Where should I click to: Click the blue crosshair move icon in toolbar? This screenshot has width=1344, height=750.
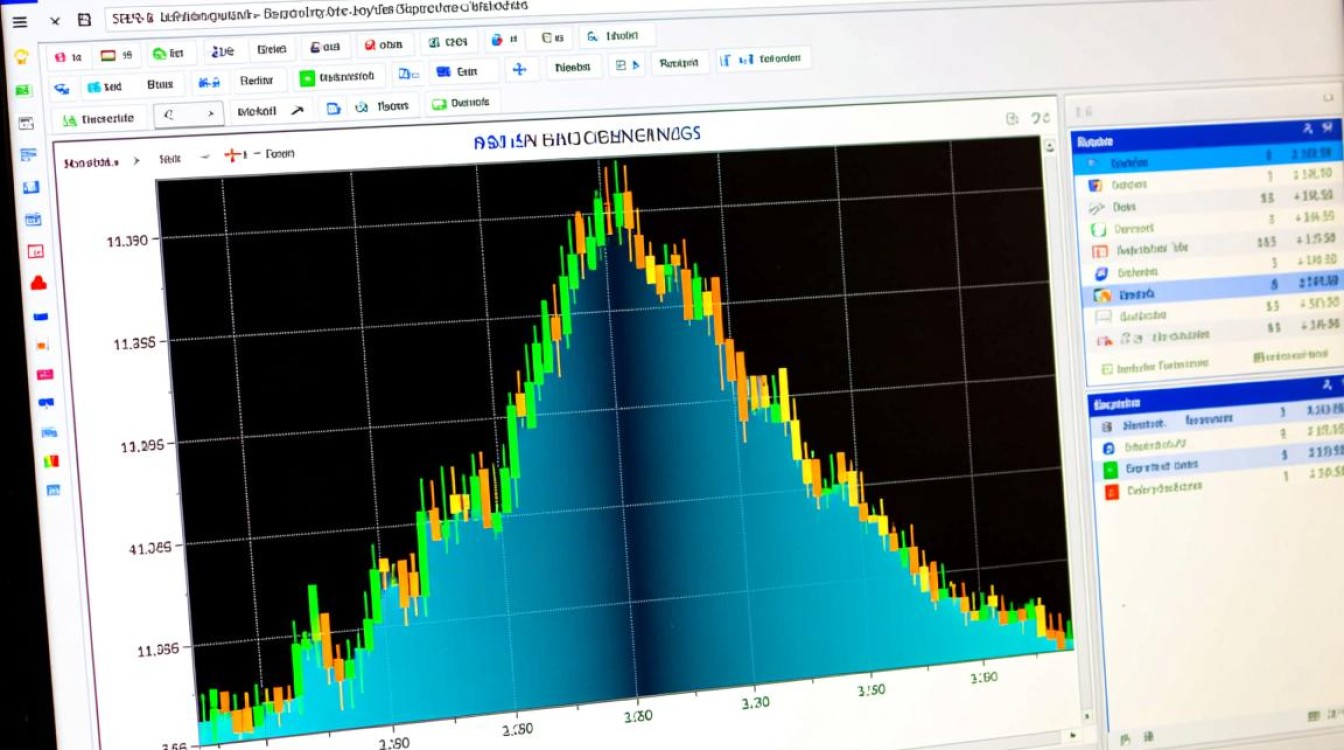(x=518, y=70)
